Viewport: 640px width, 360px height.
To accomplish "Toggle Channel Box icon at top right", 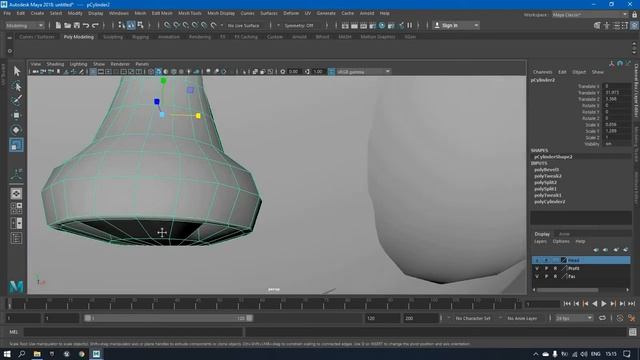I will [635, 25].
